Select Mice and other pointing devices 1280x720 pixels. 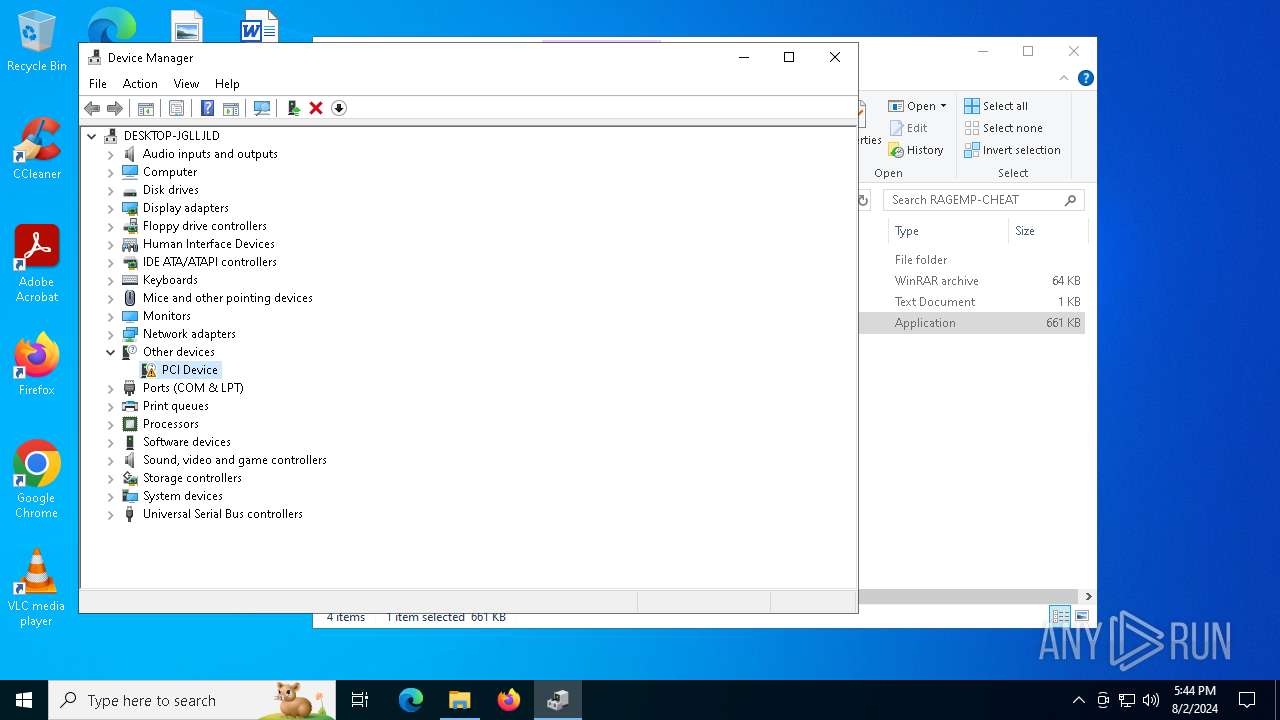228,298
